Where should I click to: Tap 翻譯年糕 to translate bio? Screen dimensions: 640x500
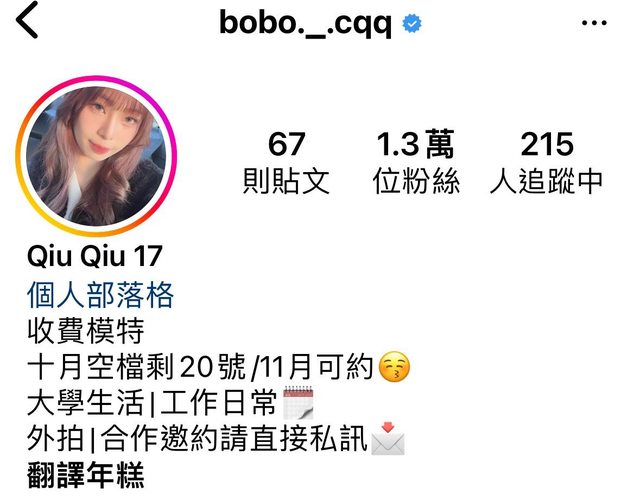86,475
